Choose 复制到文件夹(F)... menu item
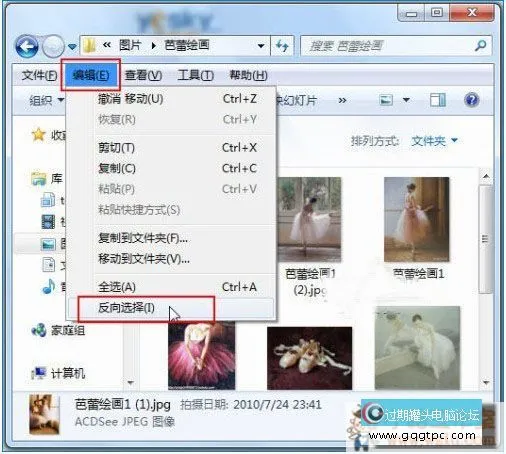The image size is (506, 454). pyautogui.click(x=171, y=238)
